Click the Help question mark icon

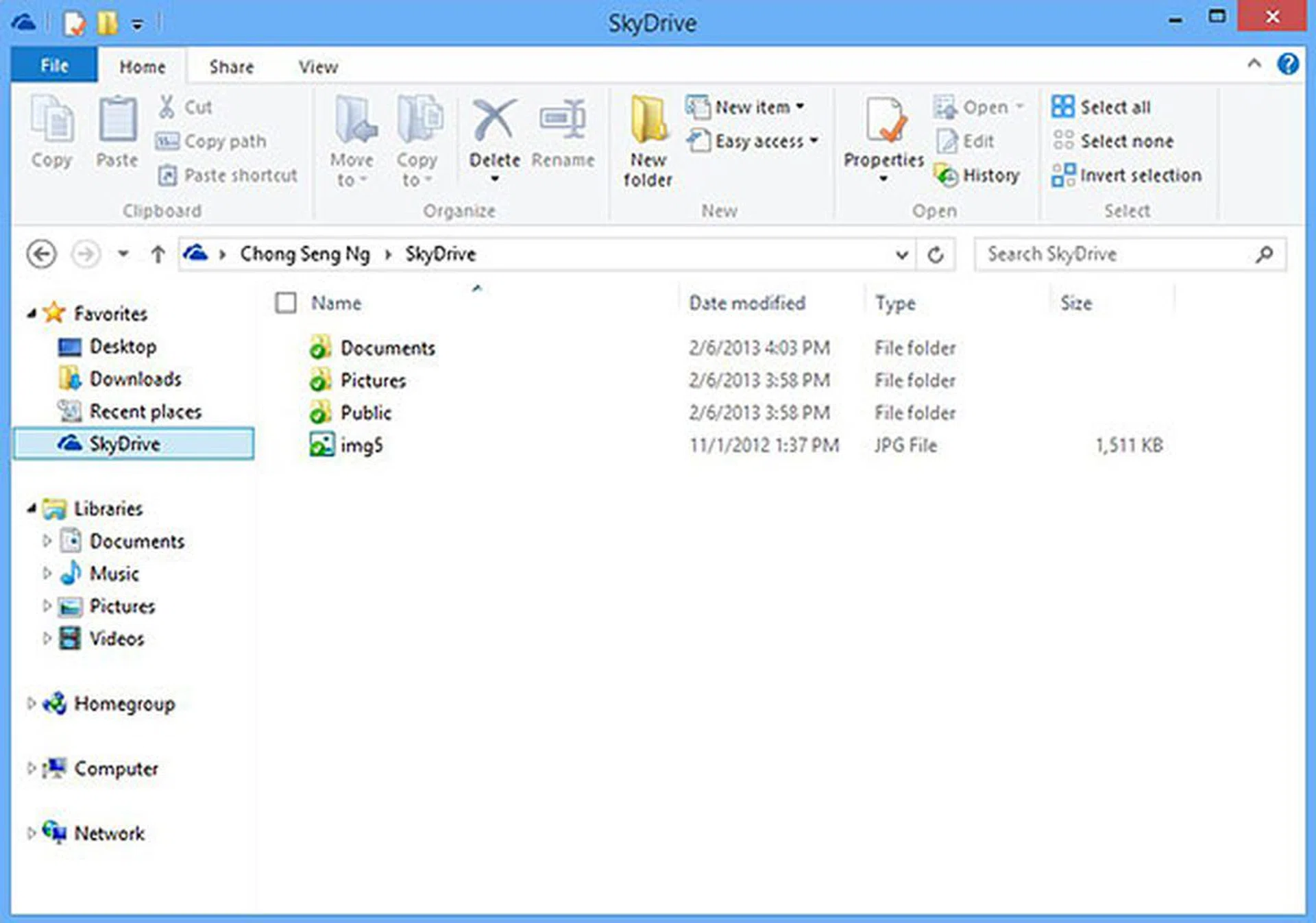point(1288,64)
